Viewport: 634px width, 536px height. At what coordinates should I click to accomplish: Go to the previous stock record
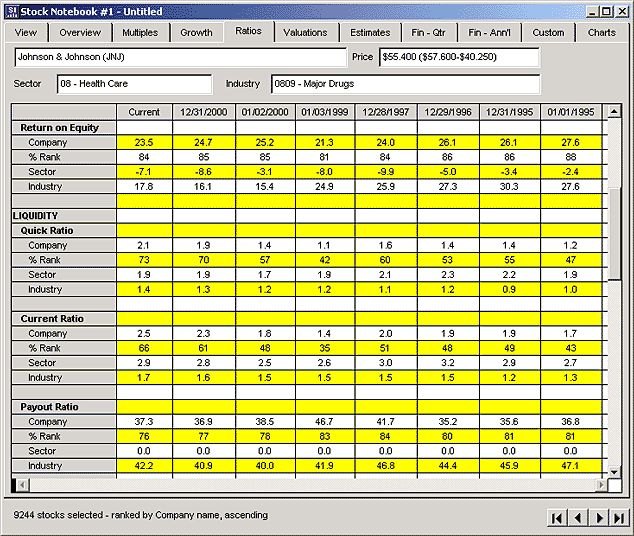coord(578,518)
